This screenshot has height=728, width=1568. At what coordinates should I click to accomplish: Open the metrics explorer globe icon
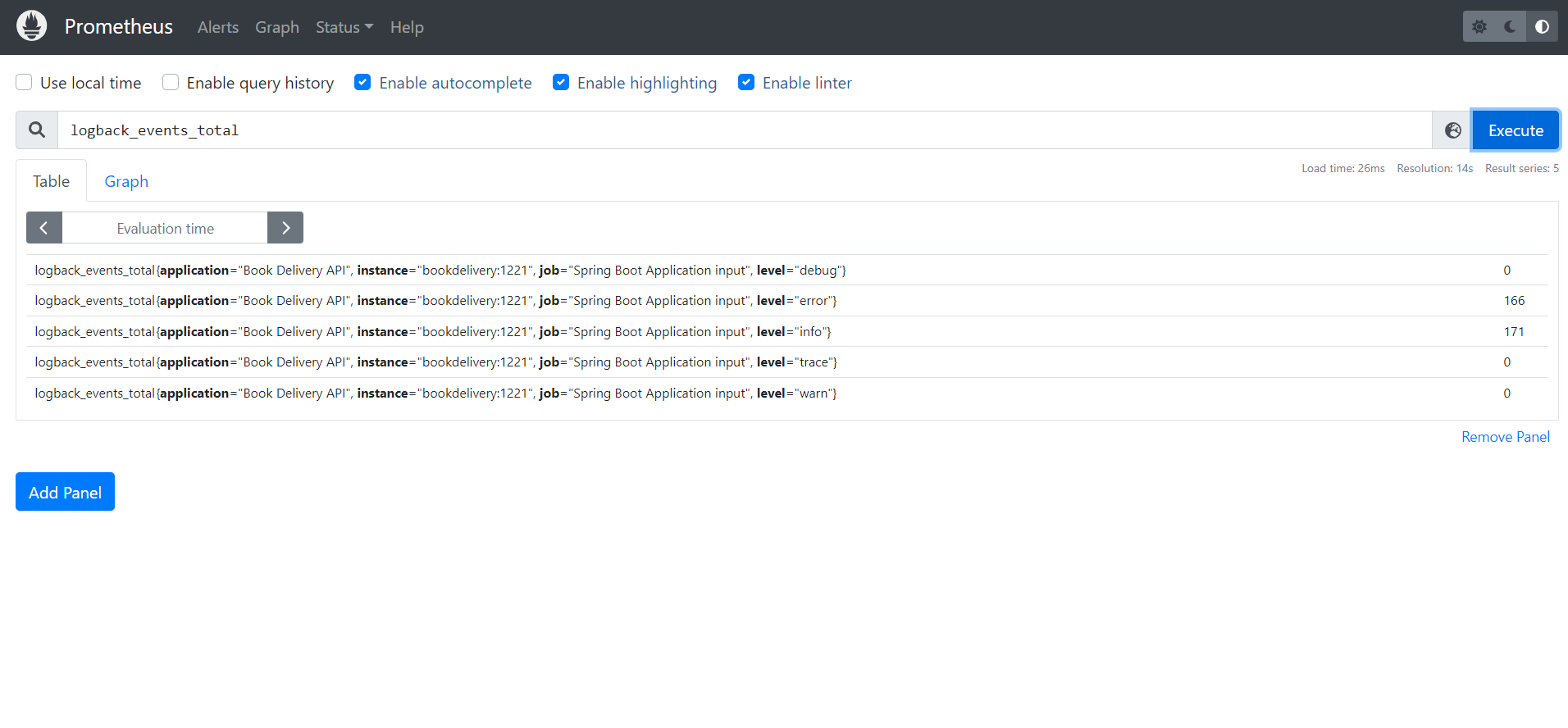1452,130
